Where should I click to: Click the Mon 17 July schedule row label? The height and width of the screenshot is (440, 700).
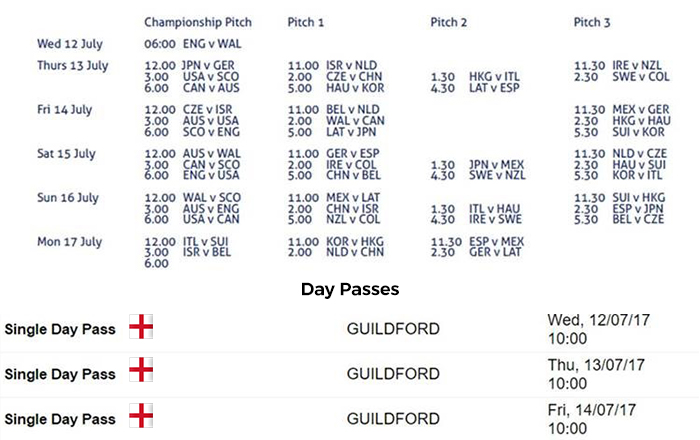click(68, 240)
